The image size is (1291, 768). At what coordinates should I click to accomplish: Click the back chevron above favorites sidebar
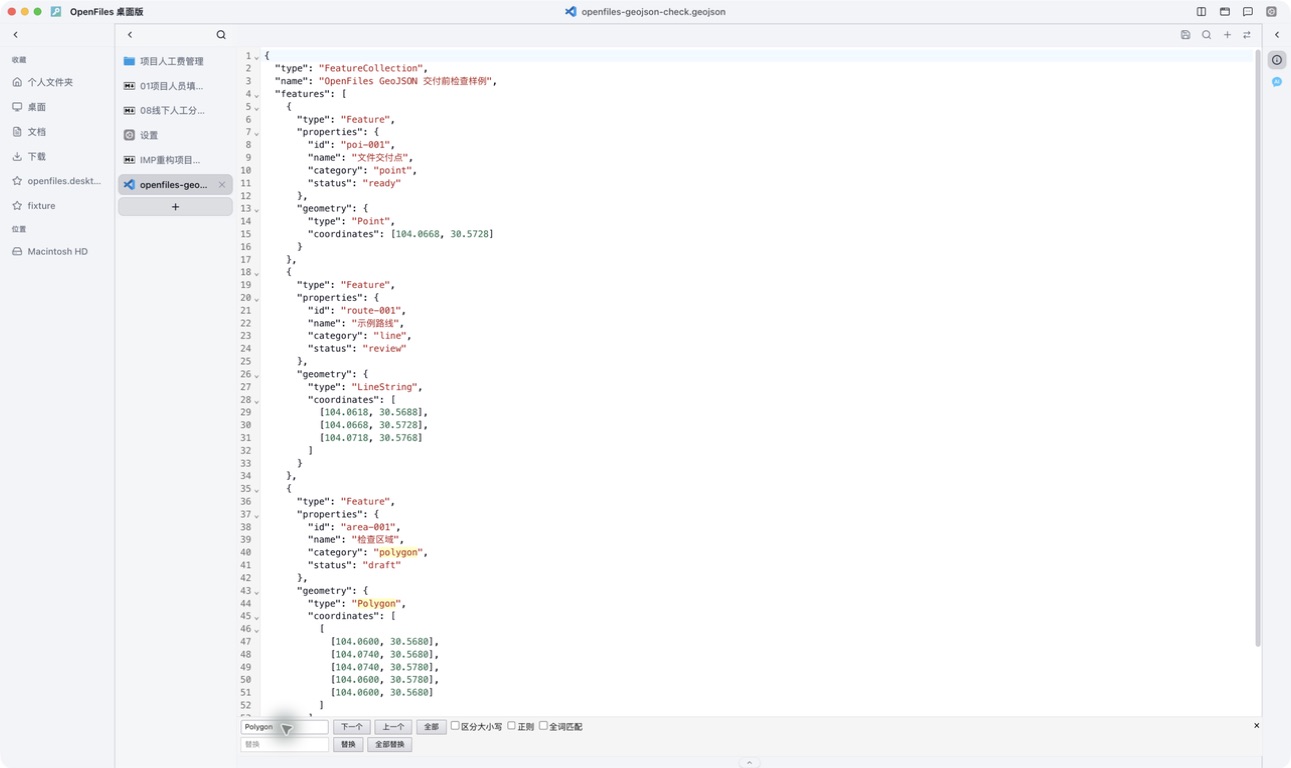pyautogui.click(x=15, y=35)
